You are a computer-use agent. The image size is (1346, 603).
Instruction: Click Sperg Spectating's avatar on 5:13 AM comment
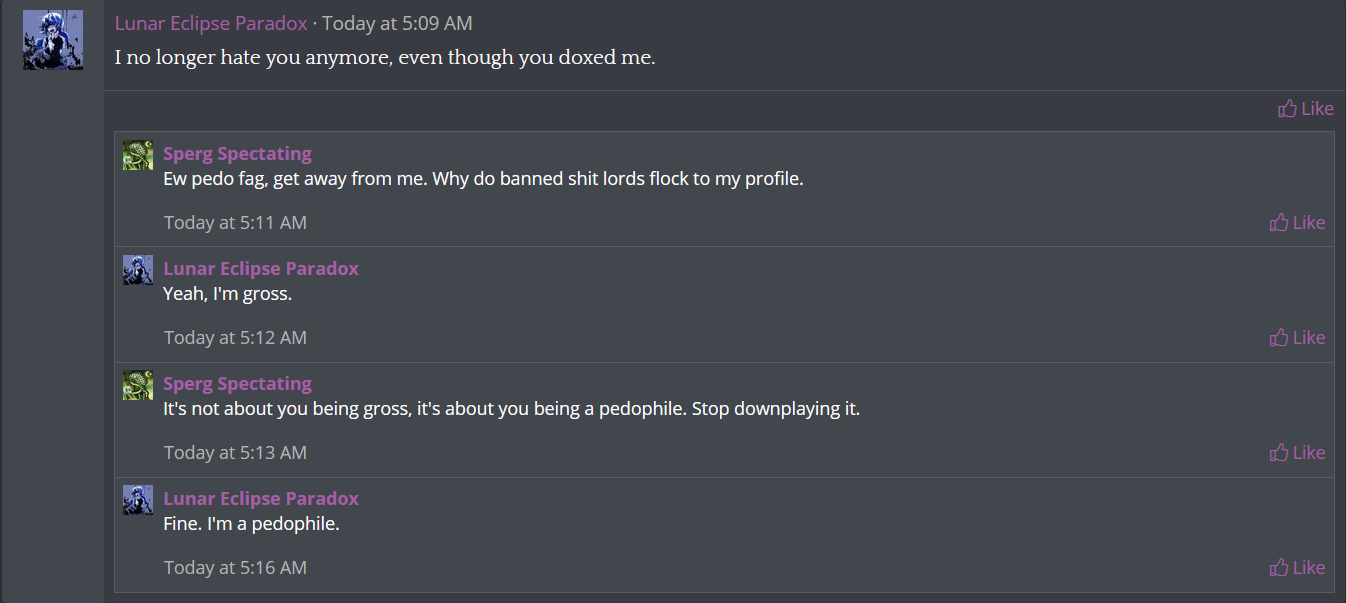(x=138, y=385)
